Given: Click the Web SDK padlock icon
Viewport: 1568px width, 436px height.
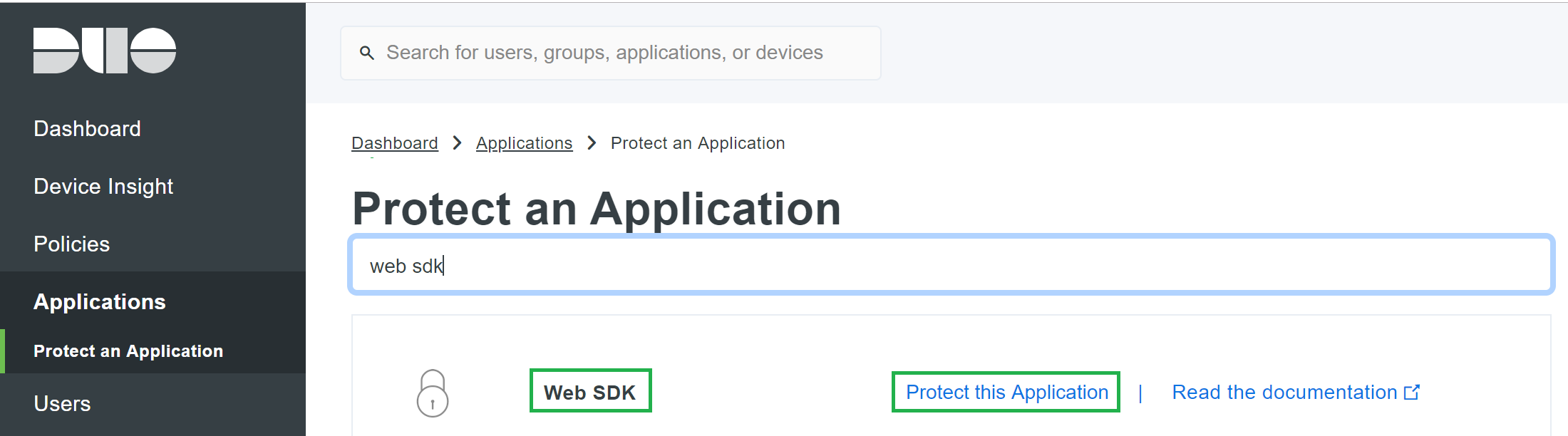Looking at the screenshot, I should [433, 393].
